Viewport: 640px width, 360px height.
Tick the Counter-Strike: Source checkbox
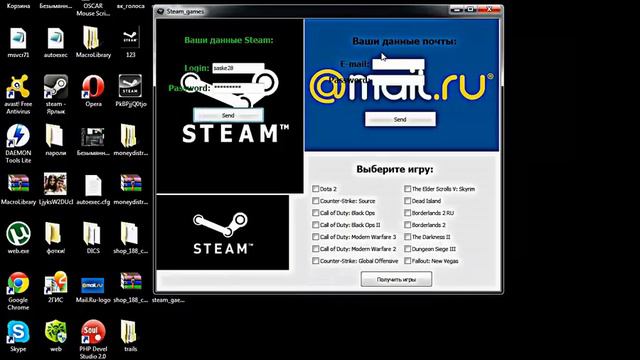[316, 201]
